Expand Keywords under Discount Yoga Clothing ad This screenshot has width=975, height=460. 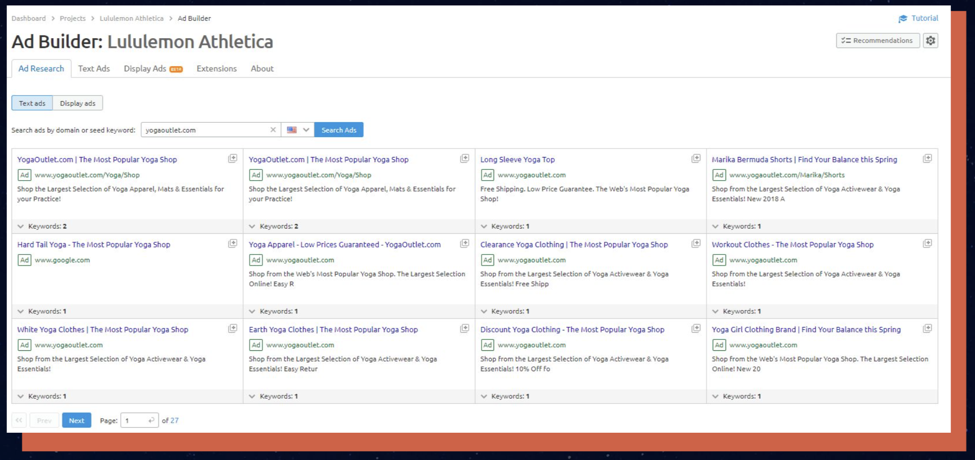(506, 396)
